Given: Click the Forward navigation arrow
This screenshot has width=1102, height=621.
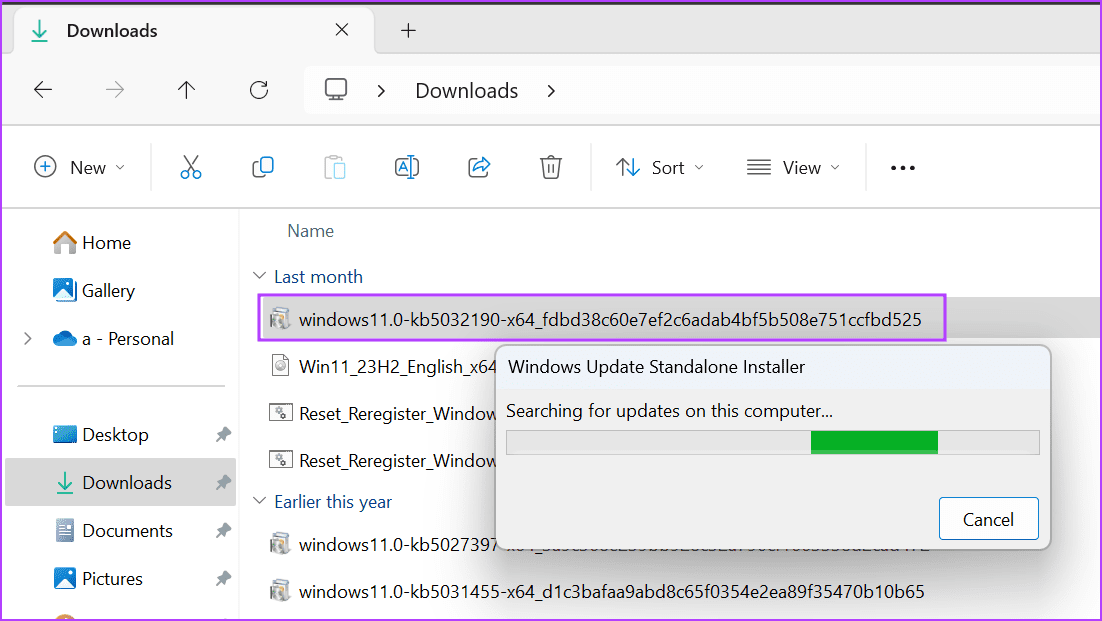Looking at the screenshot, I should (x=115, y=90).
